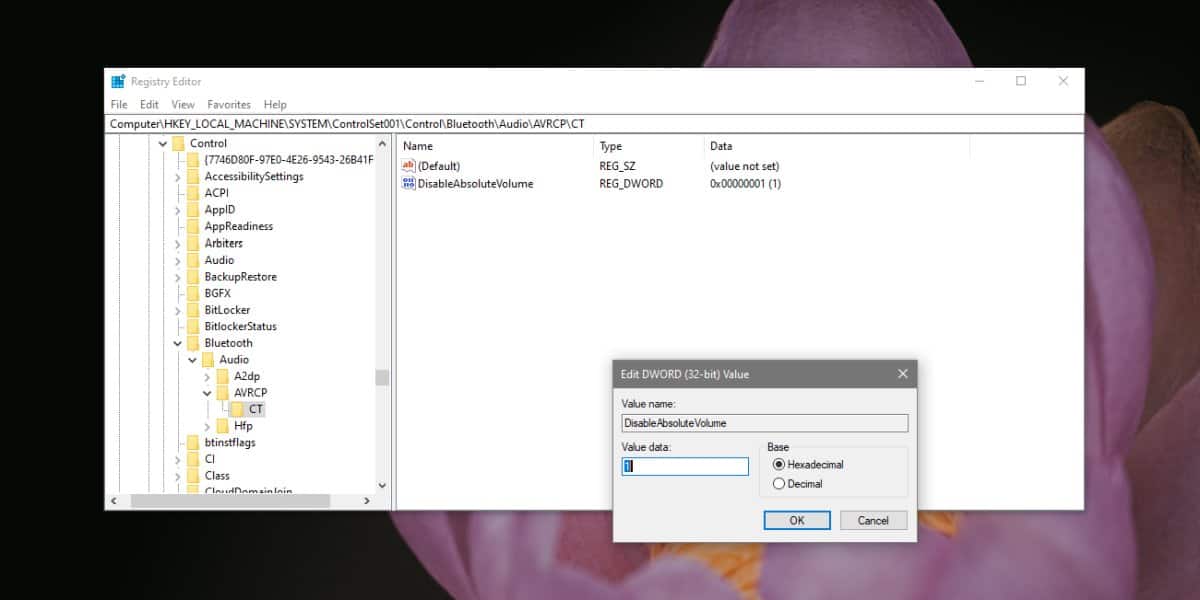Click the registry path address bar

[x=594, y=123]
